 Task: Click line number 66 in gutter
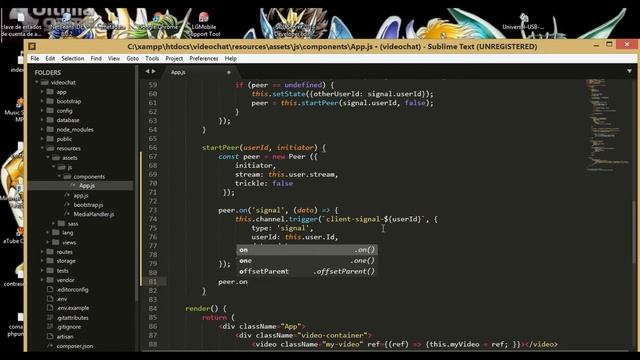pos(153,147)
